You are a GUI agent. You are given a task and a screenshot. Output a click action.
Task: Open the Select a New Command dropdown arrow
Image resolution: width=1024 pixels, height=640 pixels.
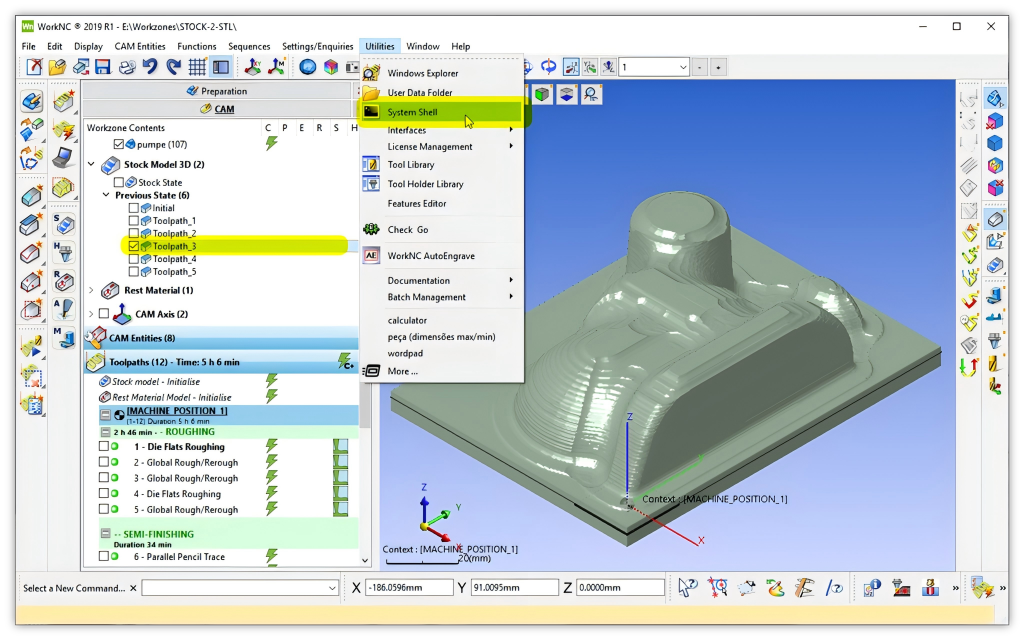pyautogui.click(x=332, y=588)
